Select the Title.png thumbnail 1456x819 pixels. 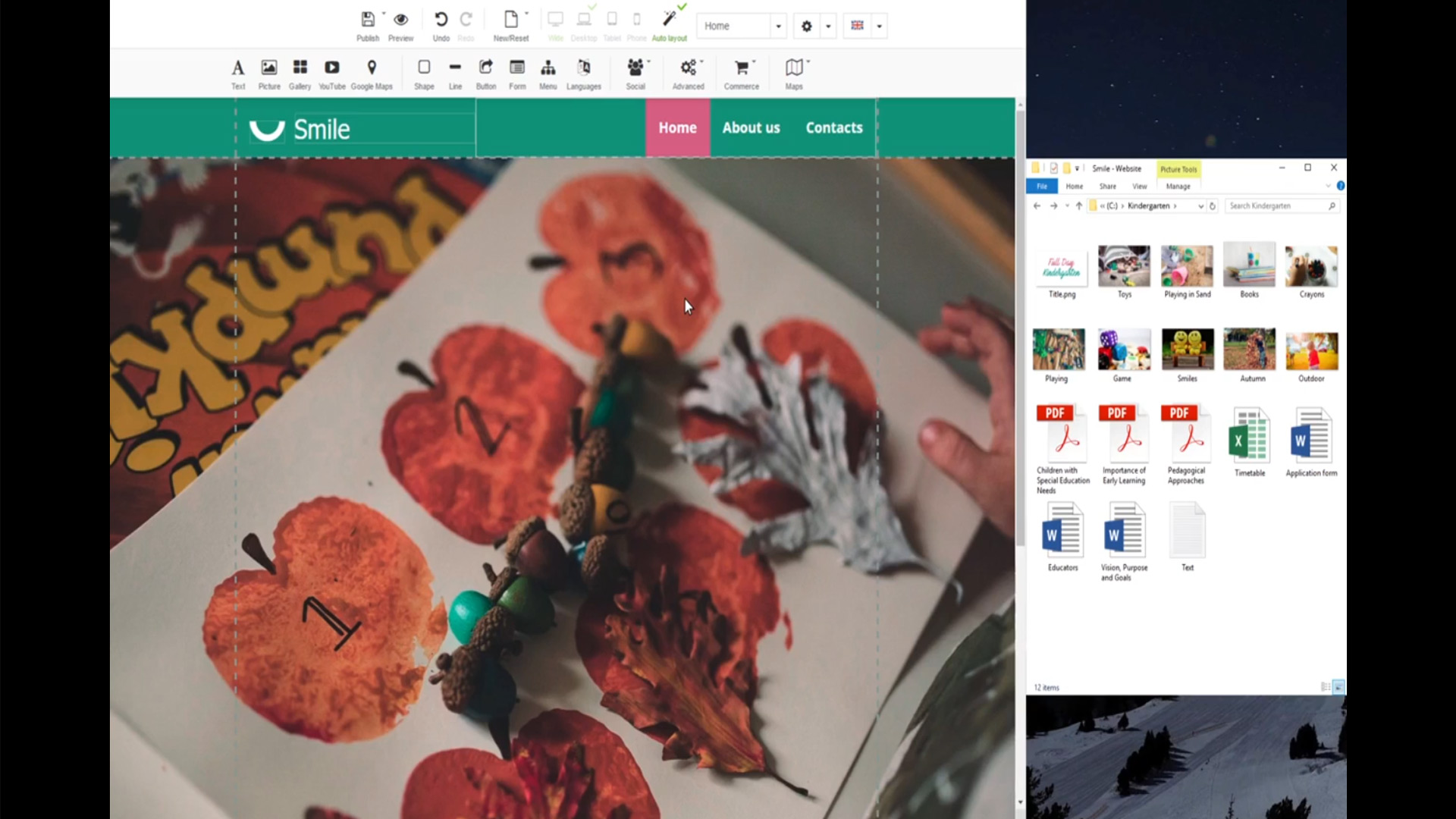coord(1062,271)
